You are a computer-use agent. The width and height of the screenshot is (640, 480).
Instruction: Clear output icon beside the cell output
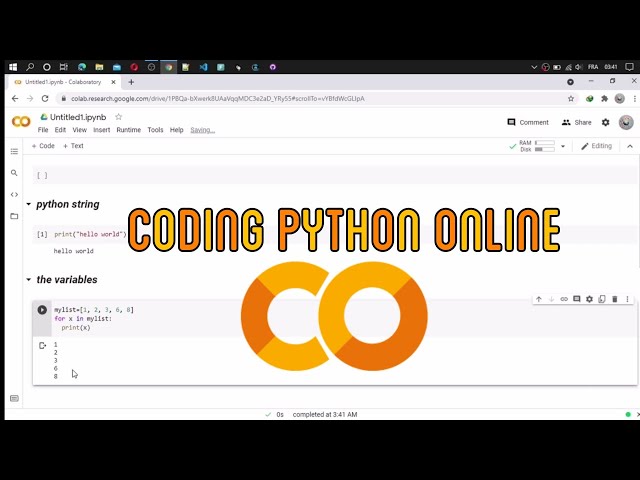(x=42, y=346)
